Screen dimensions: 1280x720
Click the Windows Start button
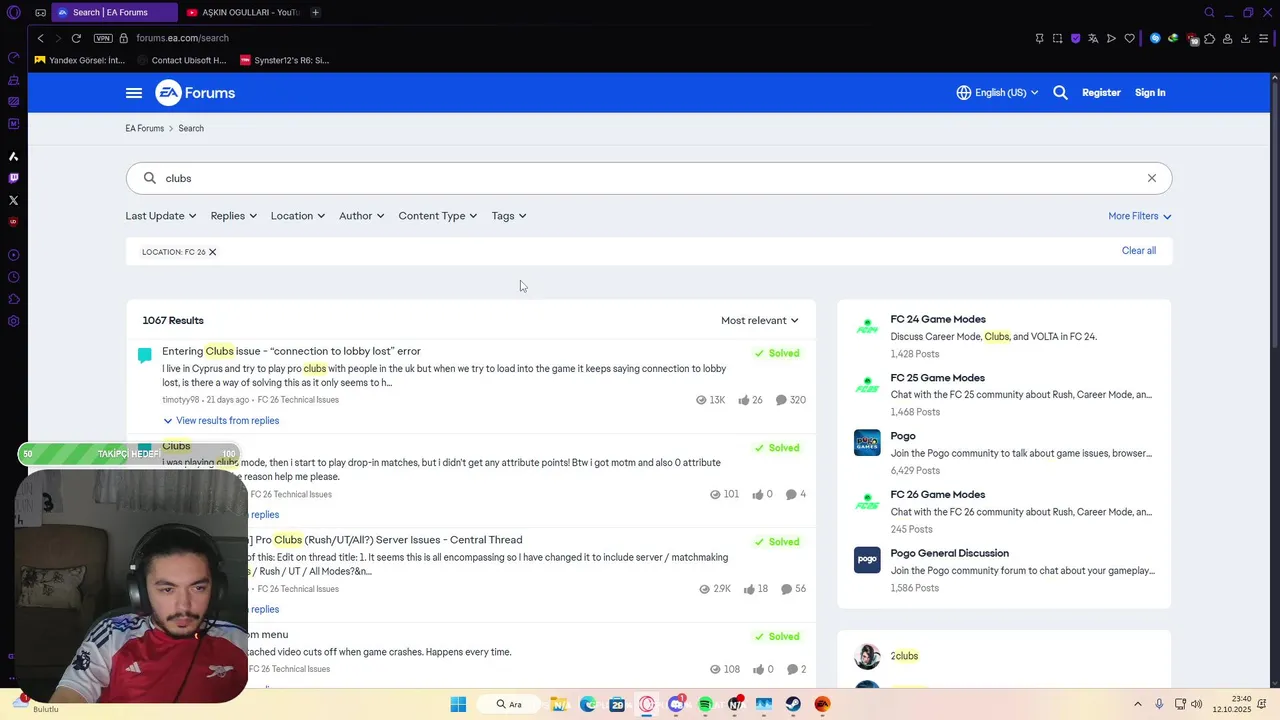tap(458, 704)
